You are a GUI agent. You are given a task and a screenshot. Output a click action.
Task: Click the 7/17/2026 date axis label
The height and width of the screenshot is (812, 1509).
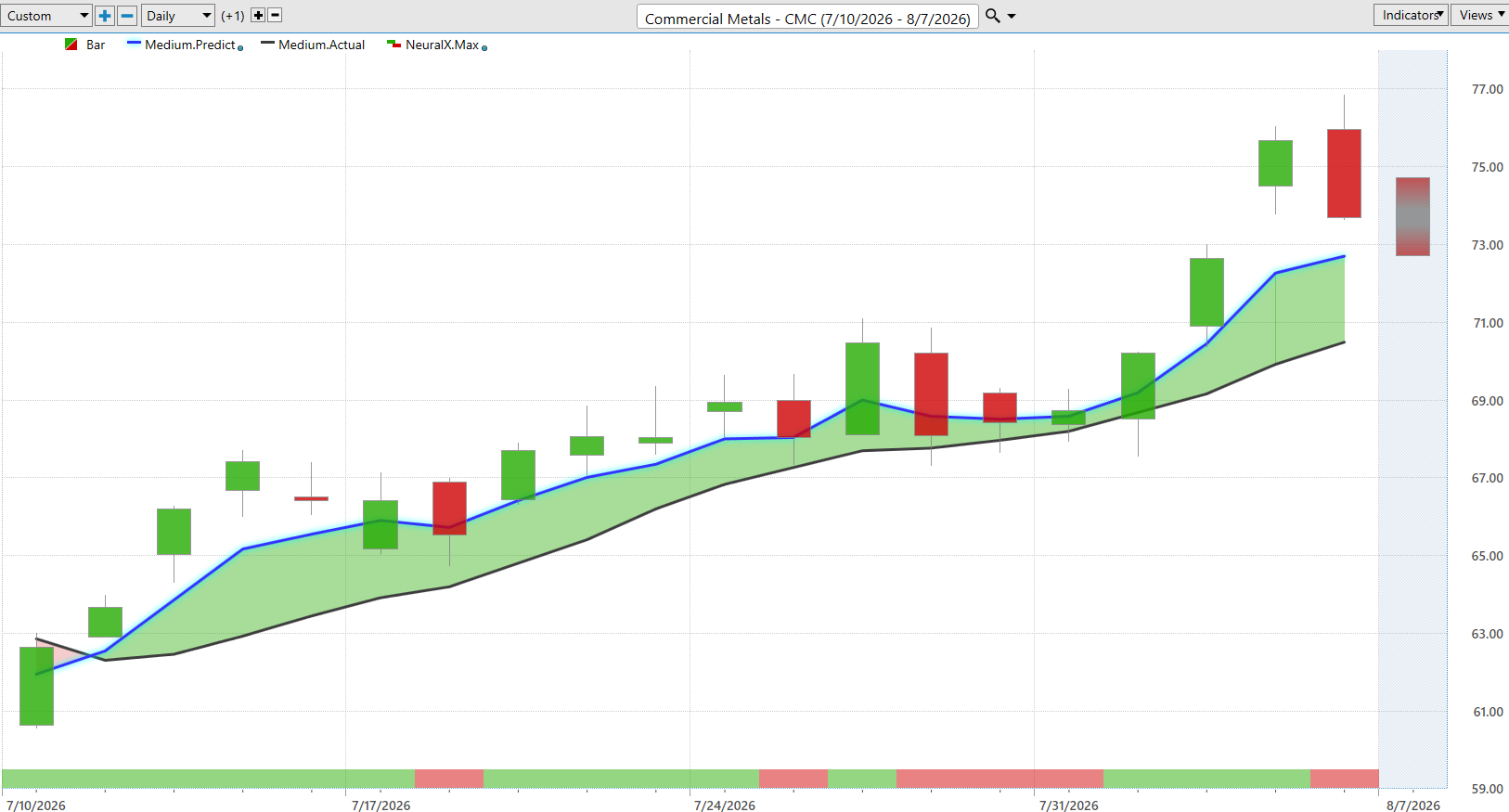[x=380, y=806]
